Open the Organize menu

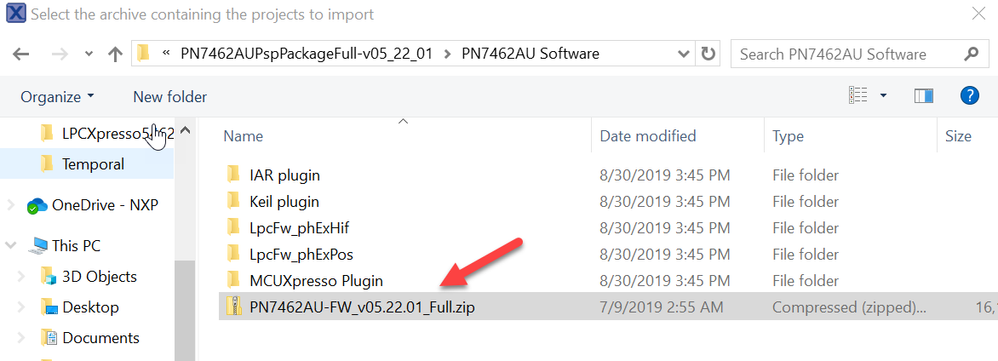click(x=57, y=97)
